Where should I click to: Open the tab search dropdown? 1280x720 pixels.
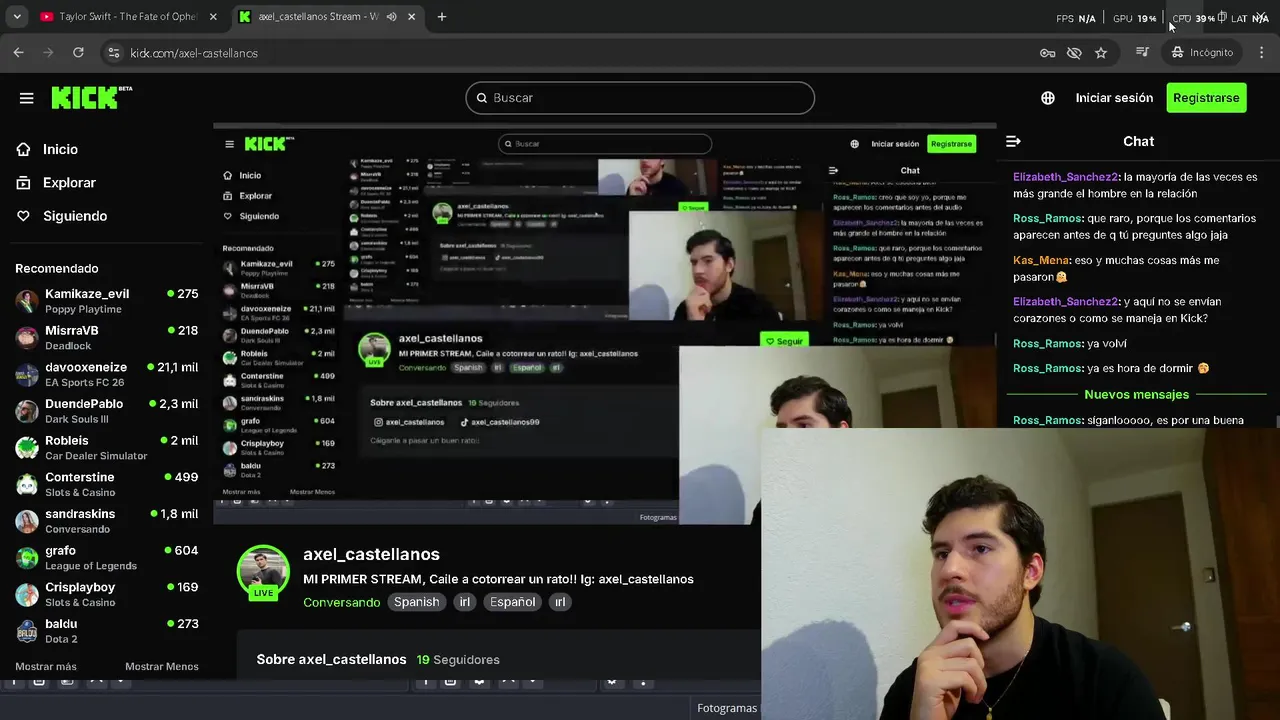point(17,17)
